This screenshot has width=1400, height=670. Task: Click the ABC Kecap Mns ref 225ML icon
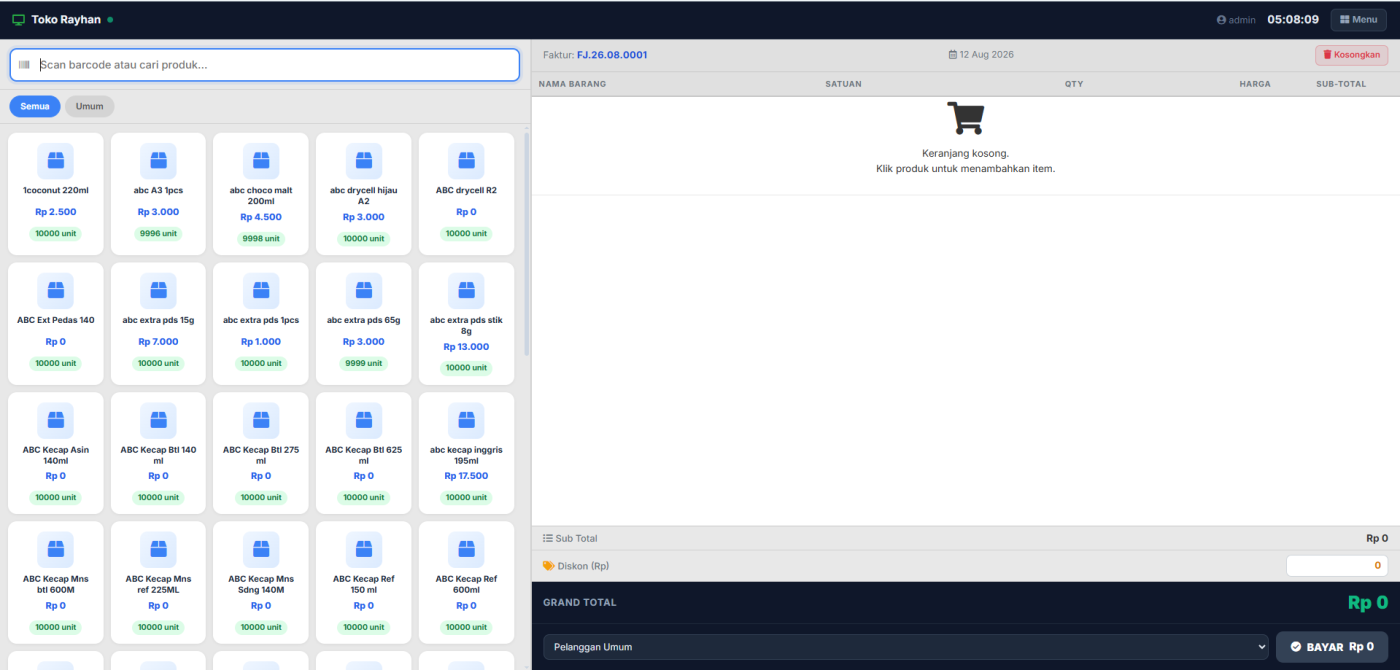[x=158, y=550]
